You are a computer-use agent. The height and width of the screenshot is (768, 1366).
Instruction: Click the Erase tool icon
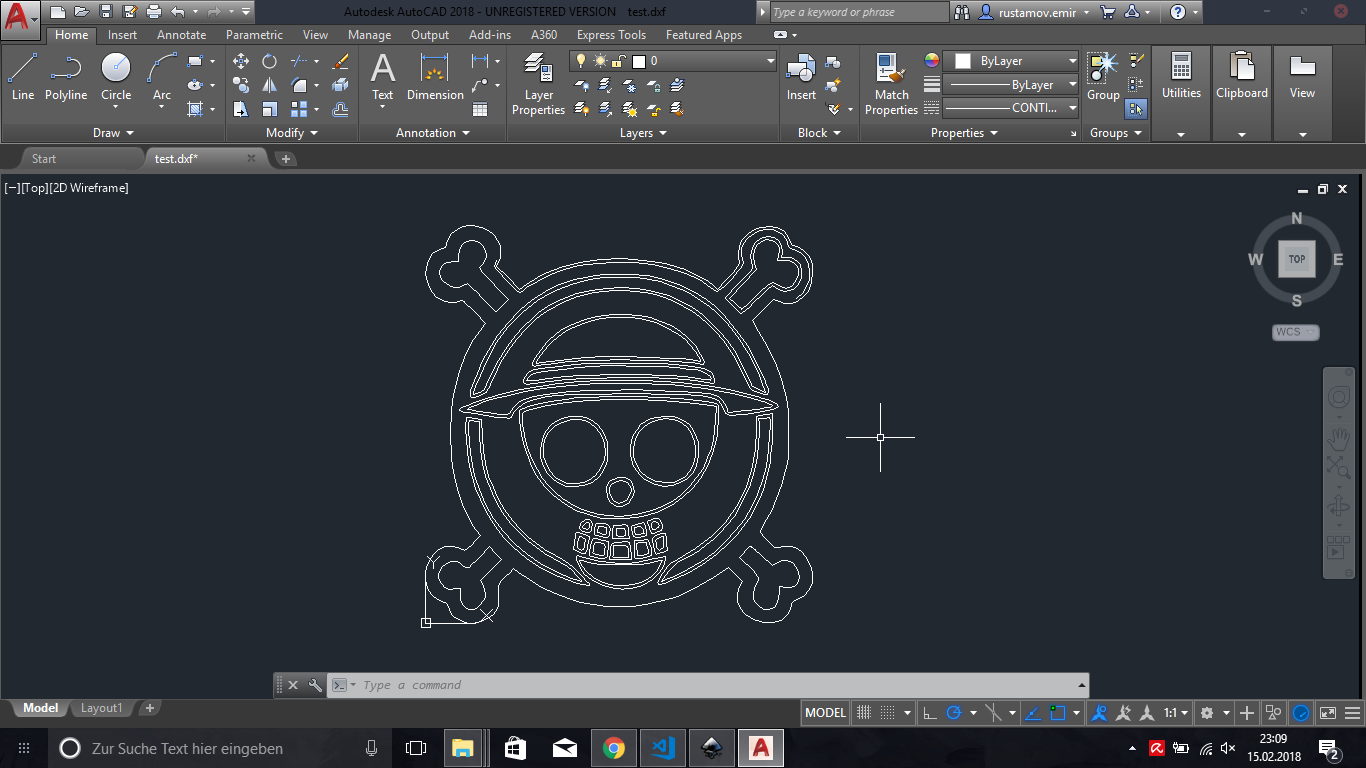point(341,61)
